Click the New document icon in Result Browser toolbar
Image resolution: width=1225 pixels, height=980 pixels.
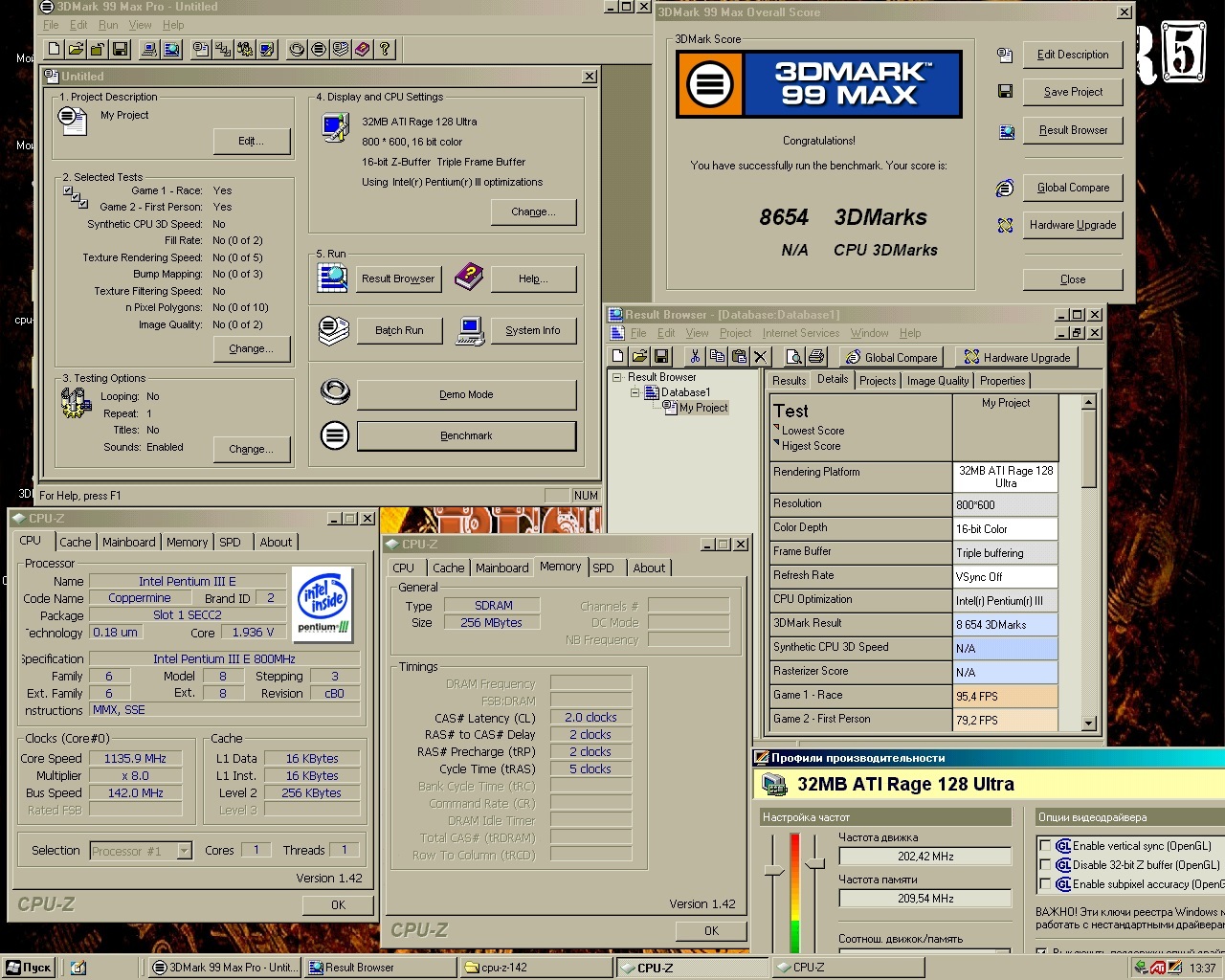[617, 357]
